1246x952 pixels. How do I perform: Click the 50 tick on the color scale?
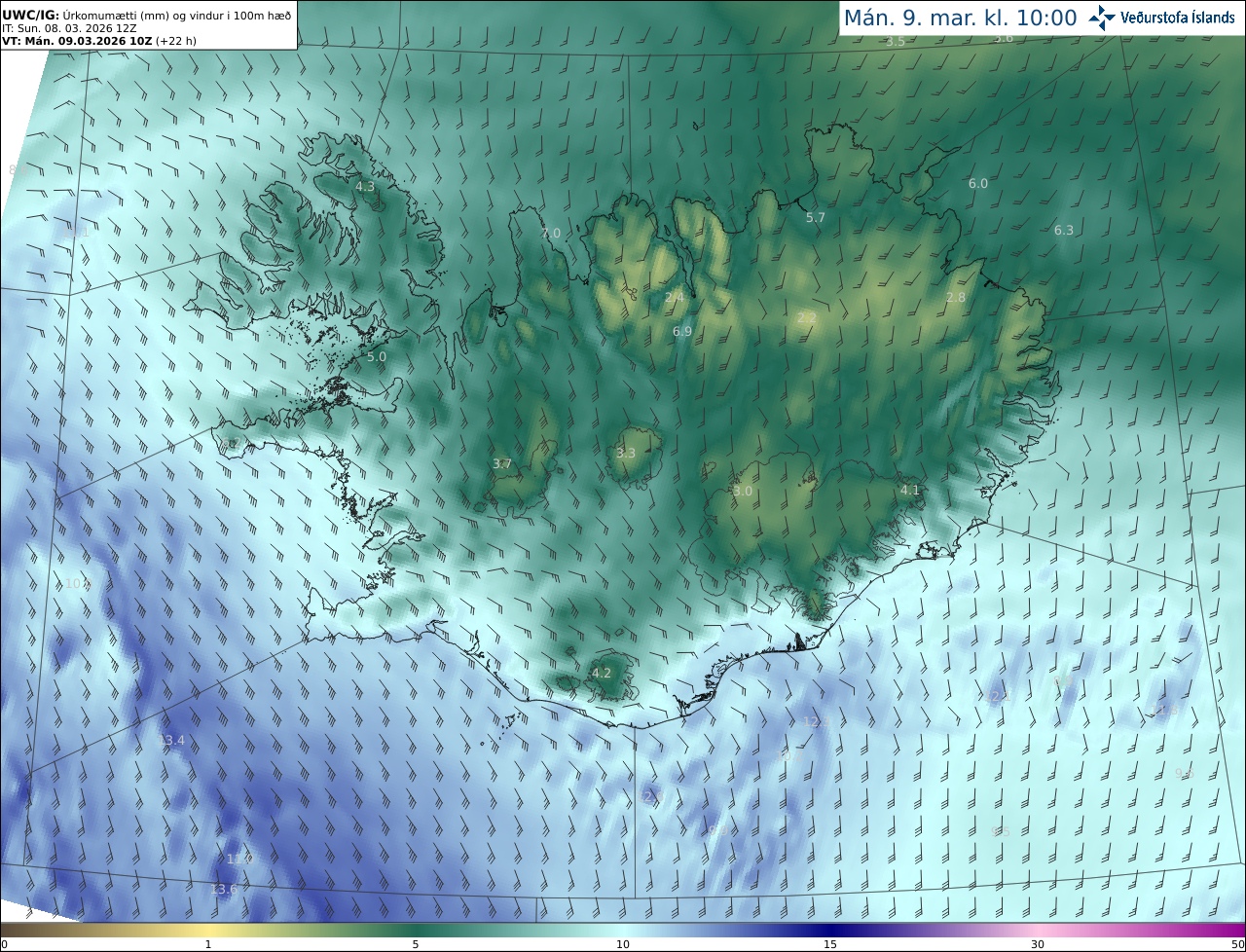(x=1238, y=944)
